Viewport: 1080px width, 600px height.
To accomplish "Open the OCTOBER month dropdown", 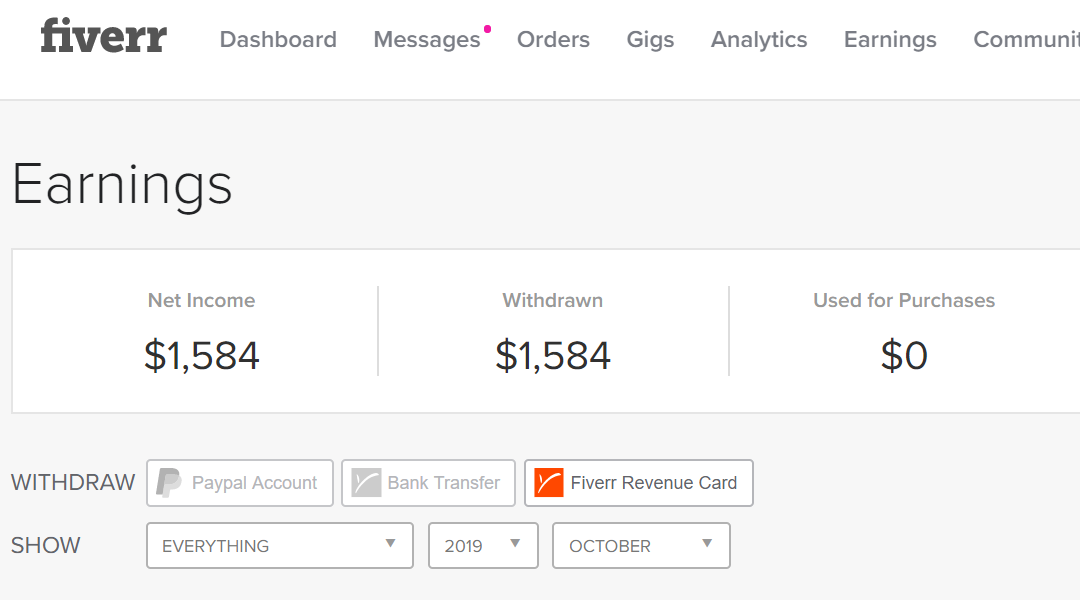I will point(641,546).
